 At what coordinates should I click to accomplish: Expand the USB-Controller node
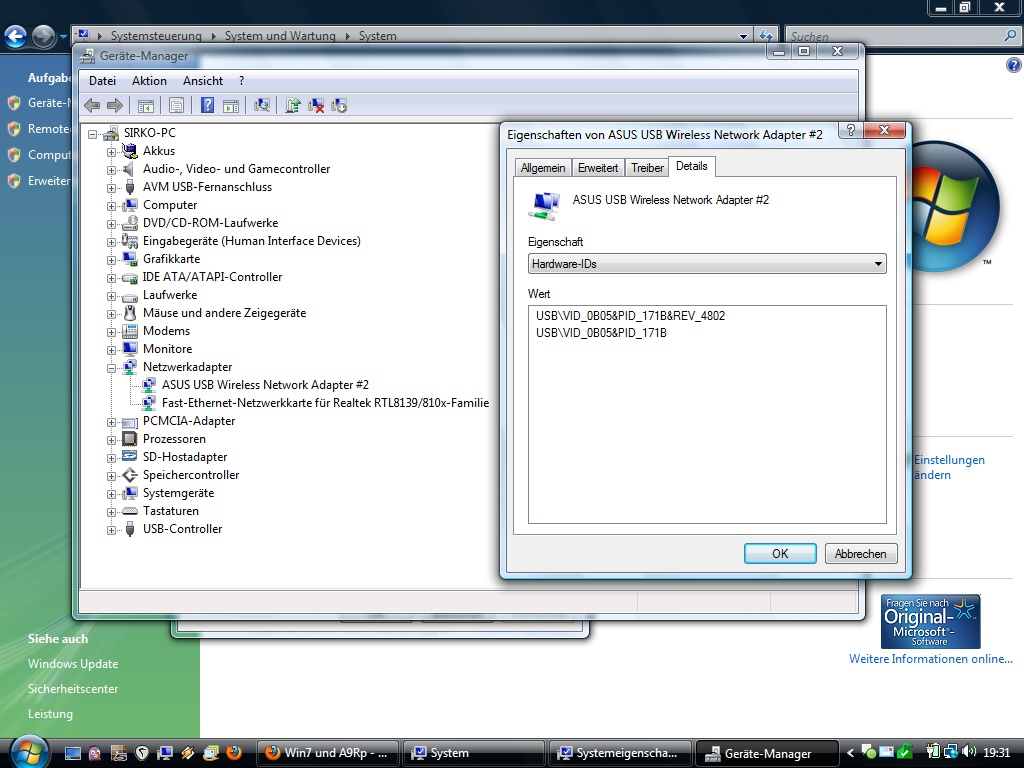(x=112, y=530)
